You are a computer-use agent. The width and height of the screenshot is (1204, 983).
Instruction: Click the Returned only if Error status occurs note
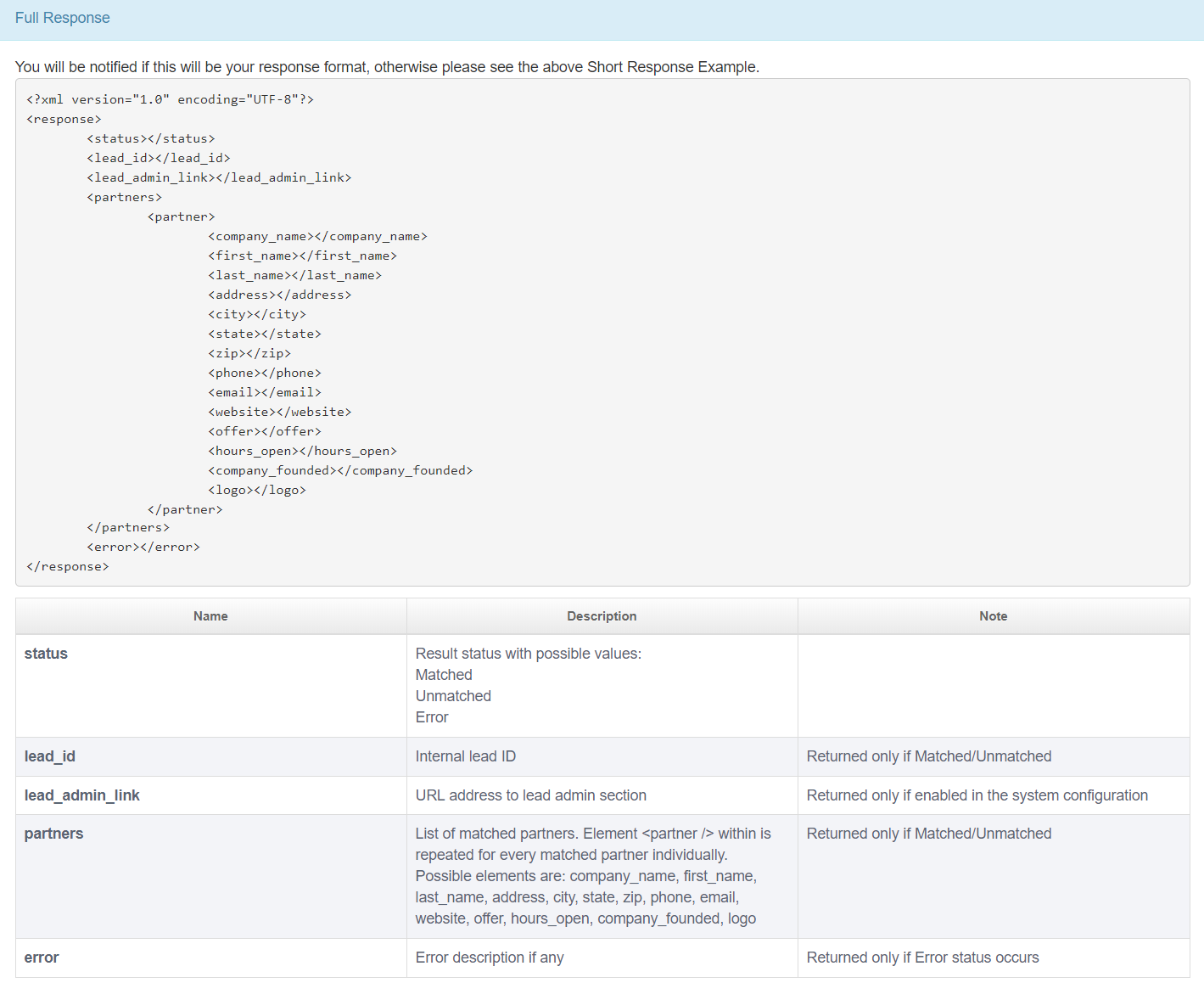(x=922, y=958)
